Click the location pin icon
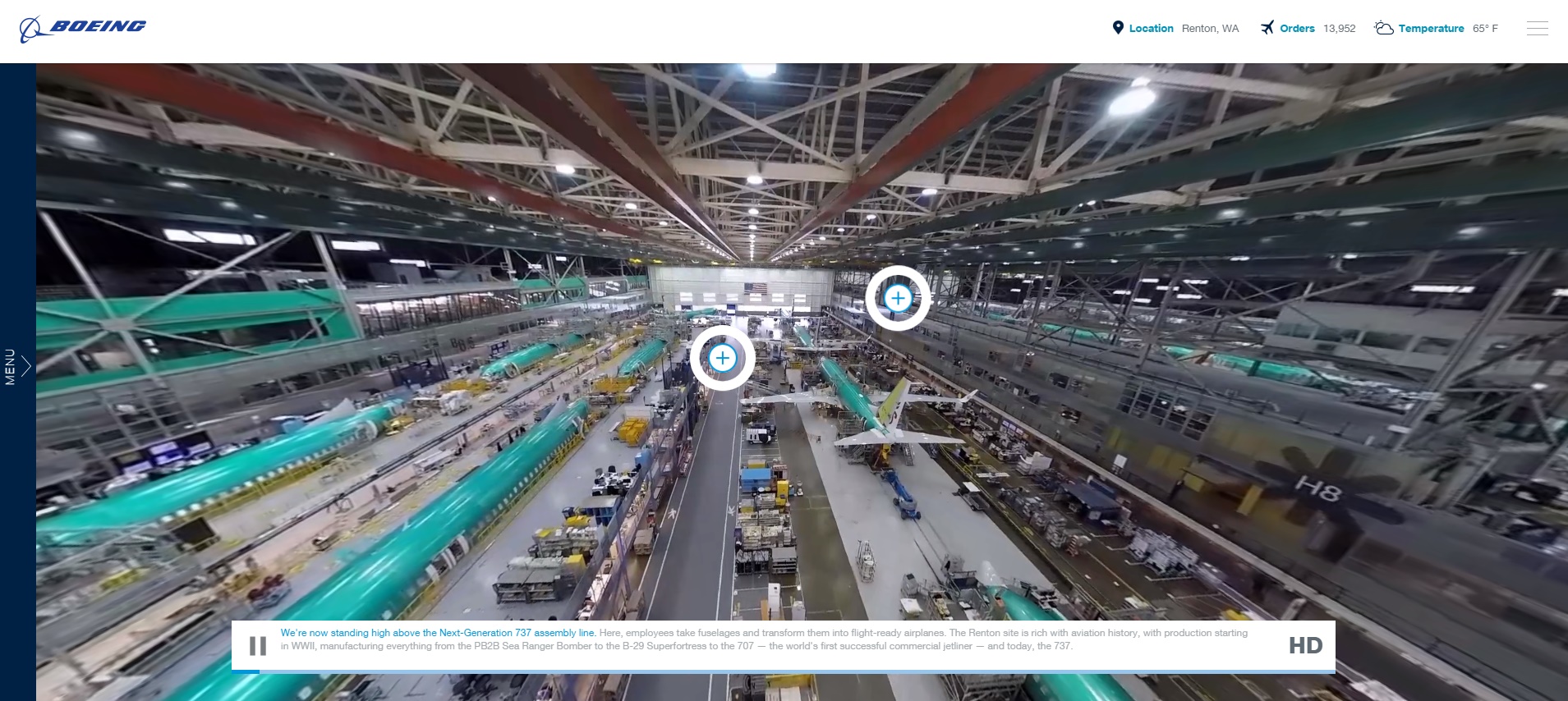The width and height of the screenshot is (1568, 701). click(1118, 28)
